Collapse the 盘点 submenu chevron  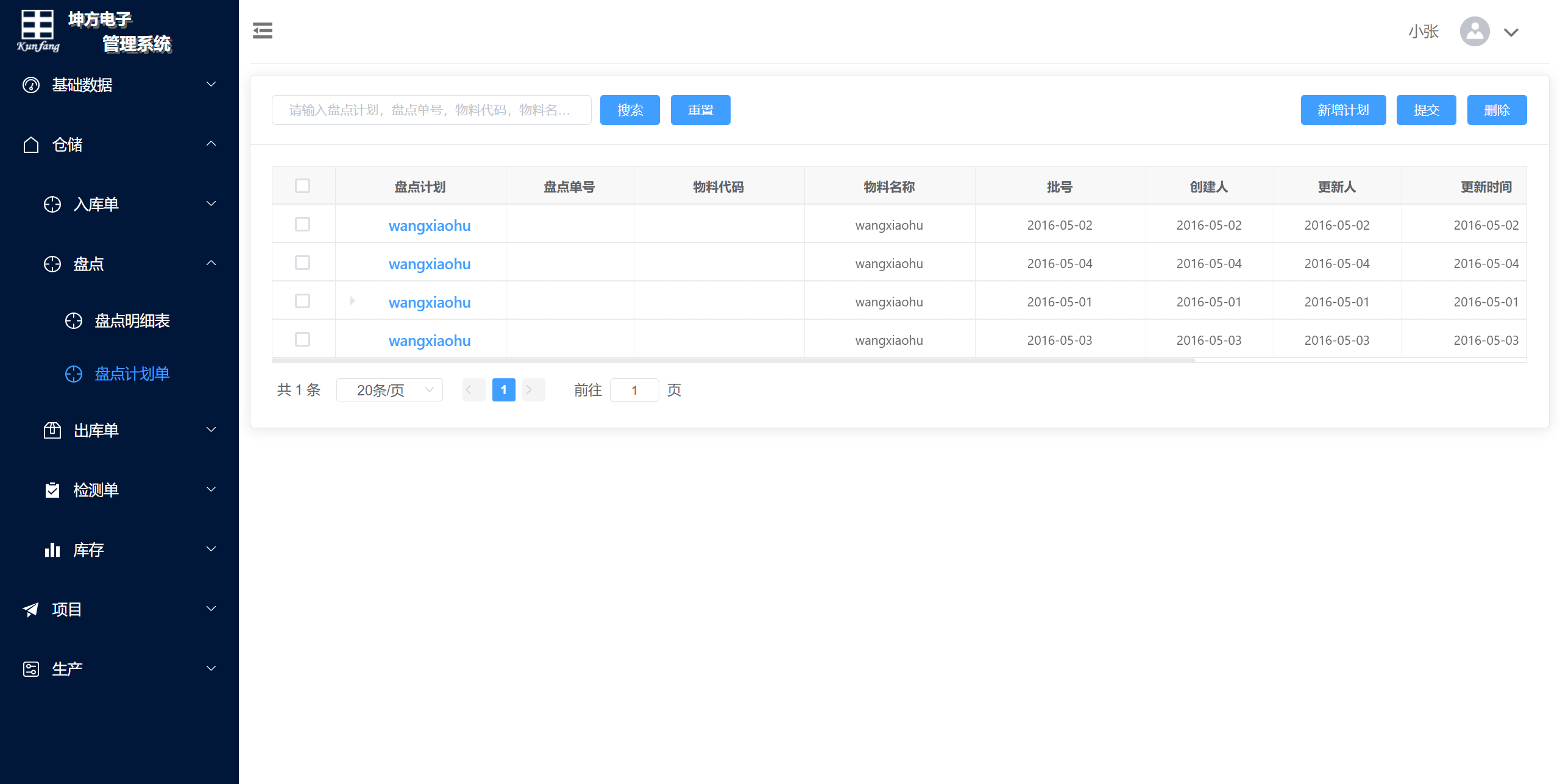click(211, 263)
